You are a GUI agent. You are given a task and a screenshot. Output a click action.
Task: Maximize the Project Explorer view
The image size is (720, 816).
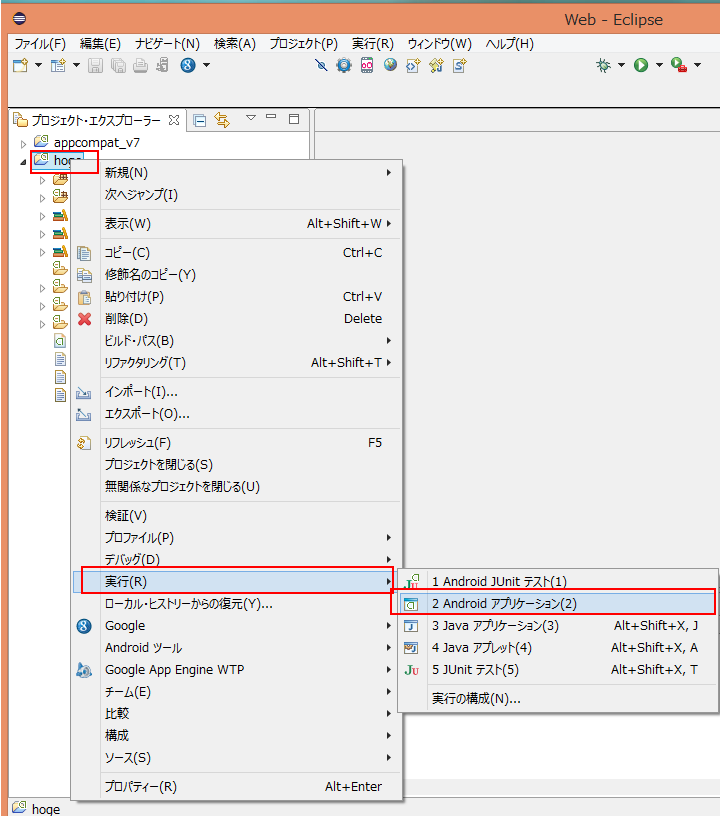click(294, 119)
